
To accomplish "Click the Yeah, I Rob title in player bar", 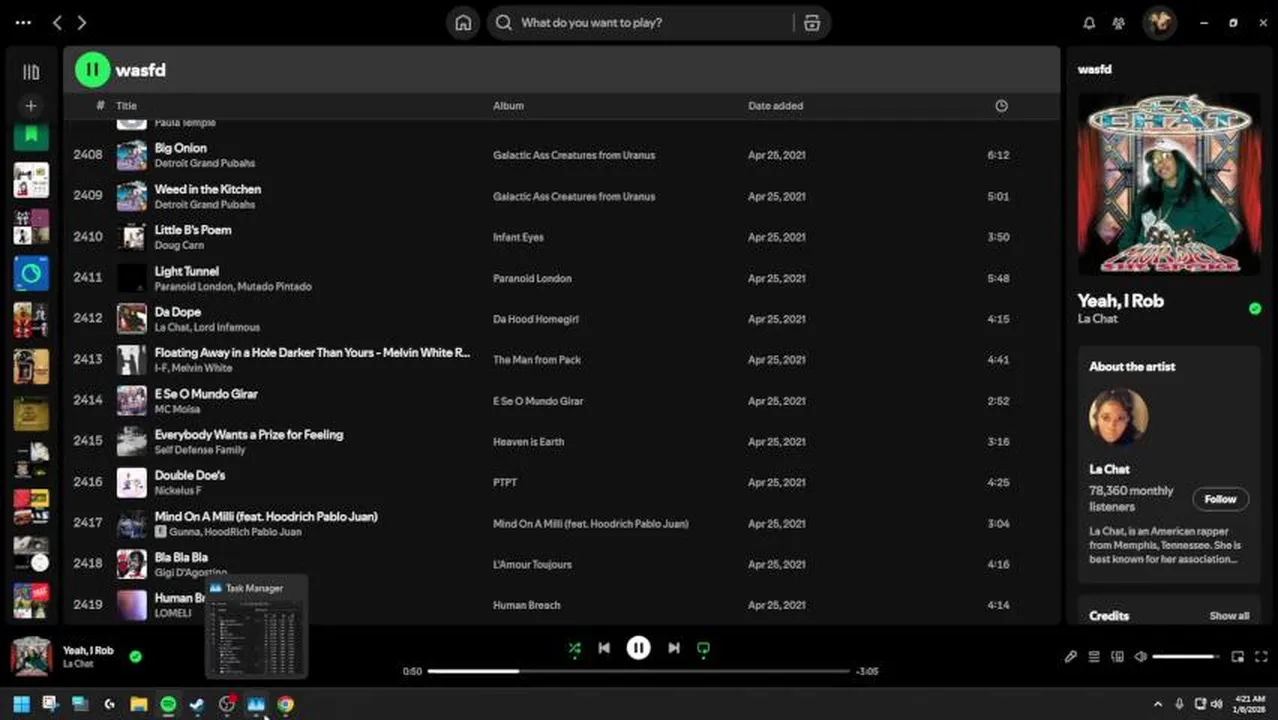I will pyautogui.click(x=88, y=651).
